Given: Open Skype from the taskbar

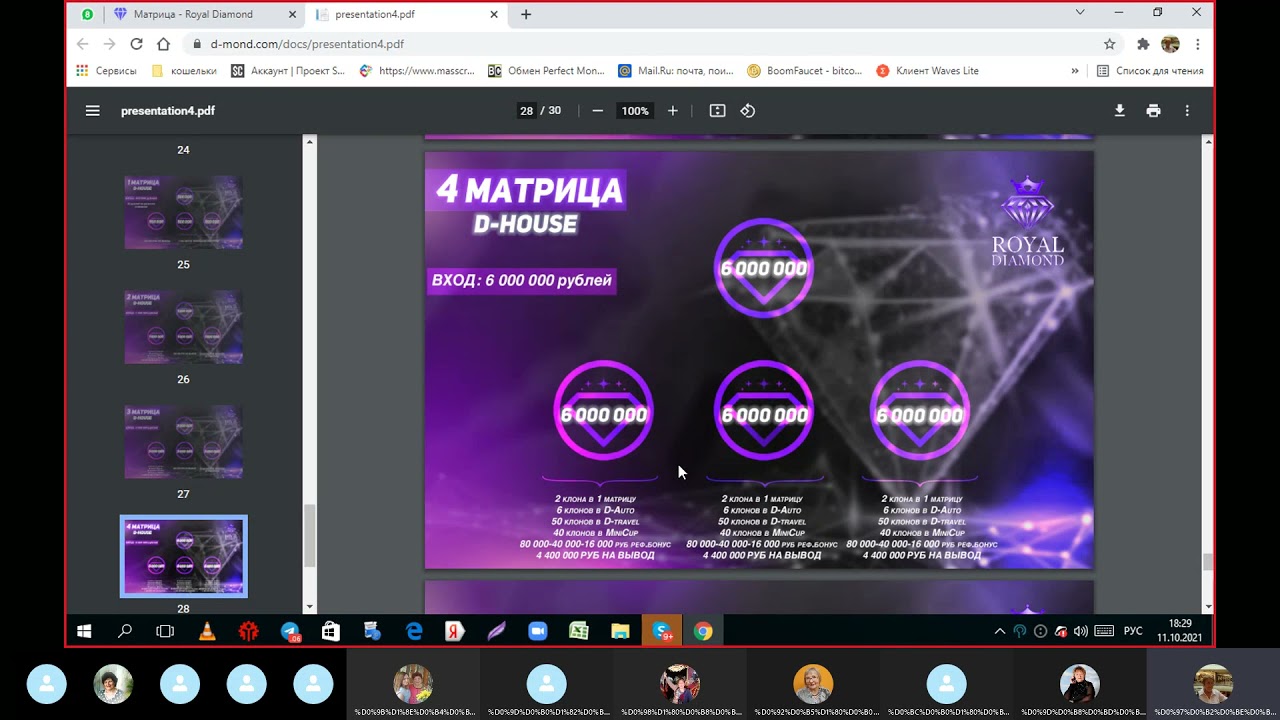Looking at the screenshot, I should click(x=662, y=631).
